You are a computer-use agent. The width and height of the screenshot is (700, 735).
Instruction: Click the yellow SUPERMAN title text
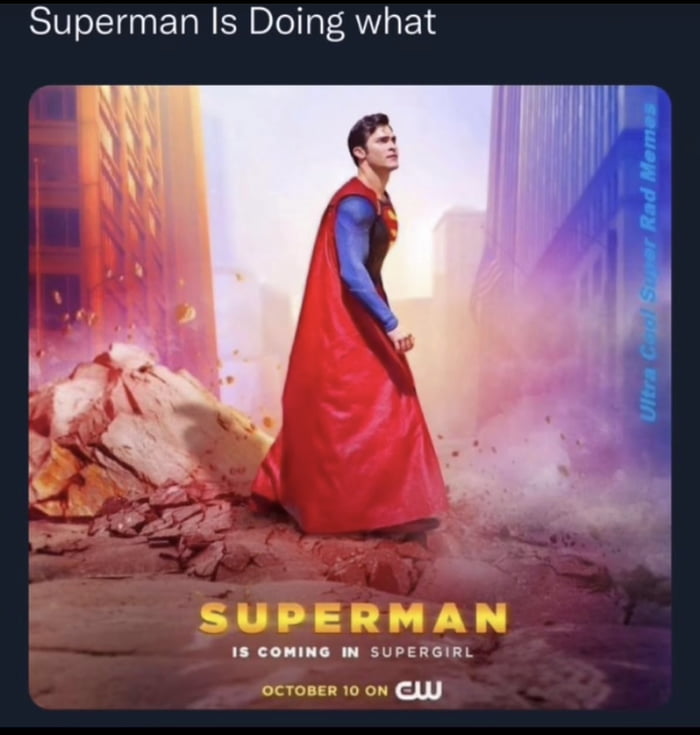(351, 617)
